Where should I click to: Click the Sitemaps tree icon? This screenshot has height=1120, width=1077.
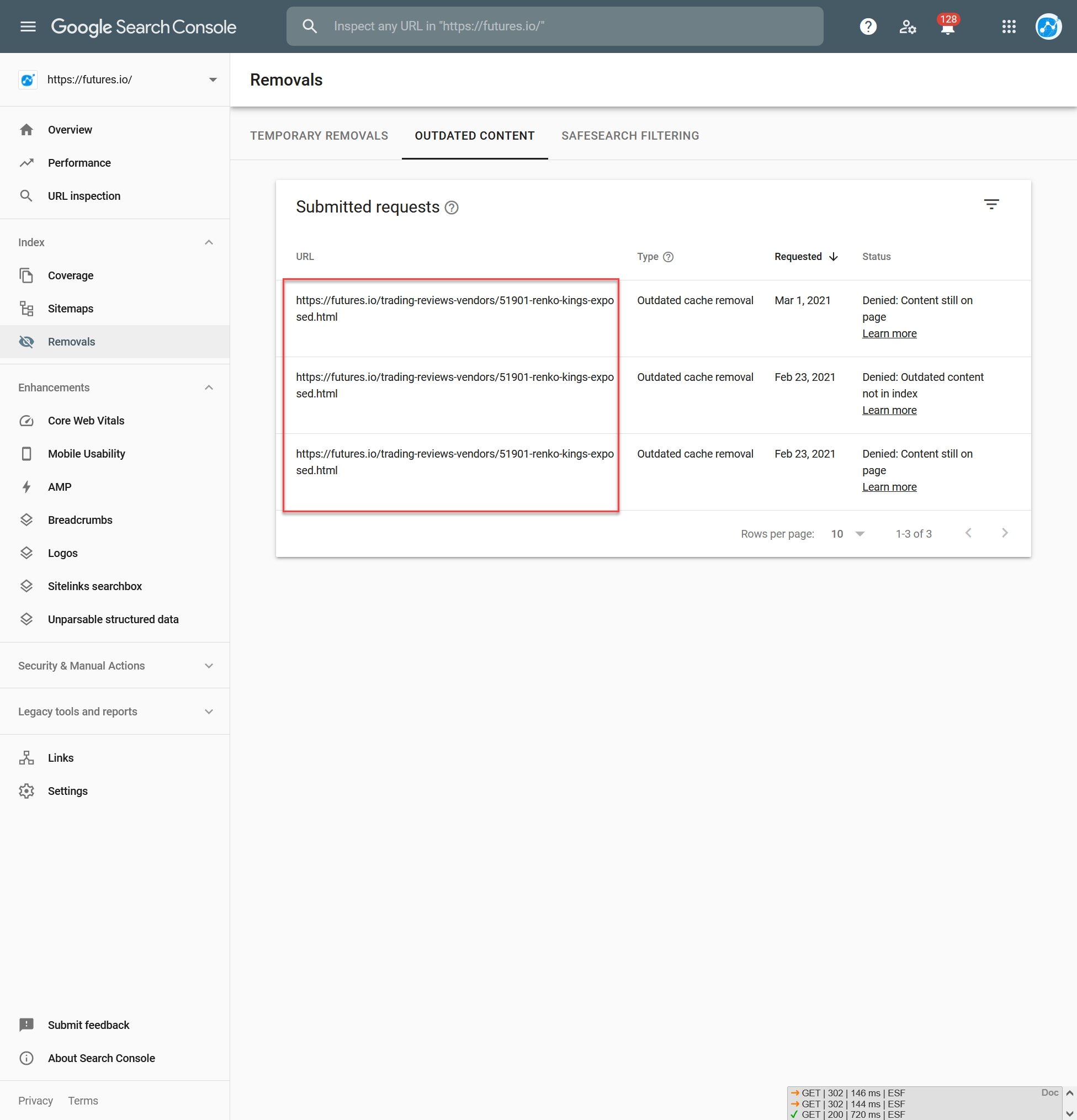point(26,309)
